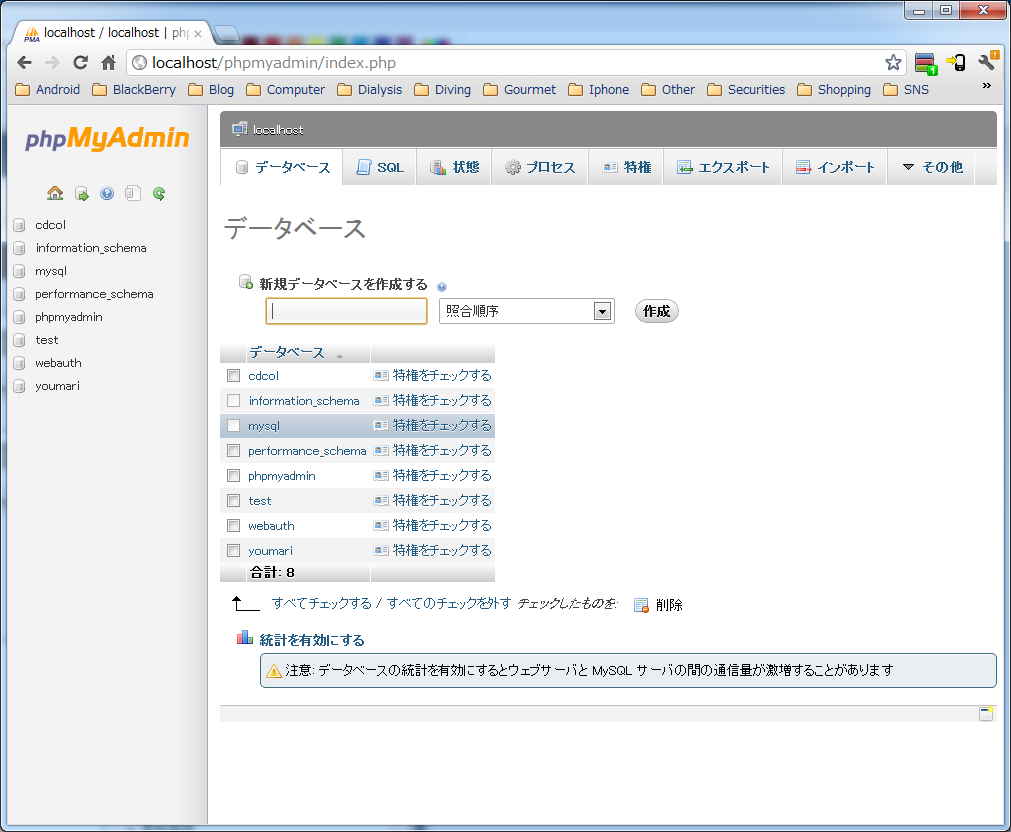Open new browser tab button
Viewport: 1011px width, 832px height.
pyautogui.click(x=226, y=32)
